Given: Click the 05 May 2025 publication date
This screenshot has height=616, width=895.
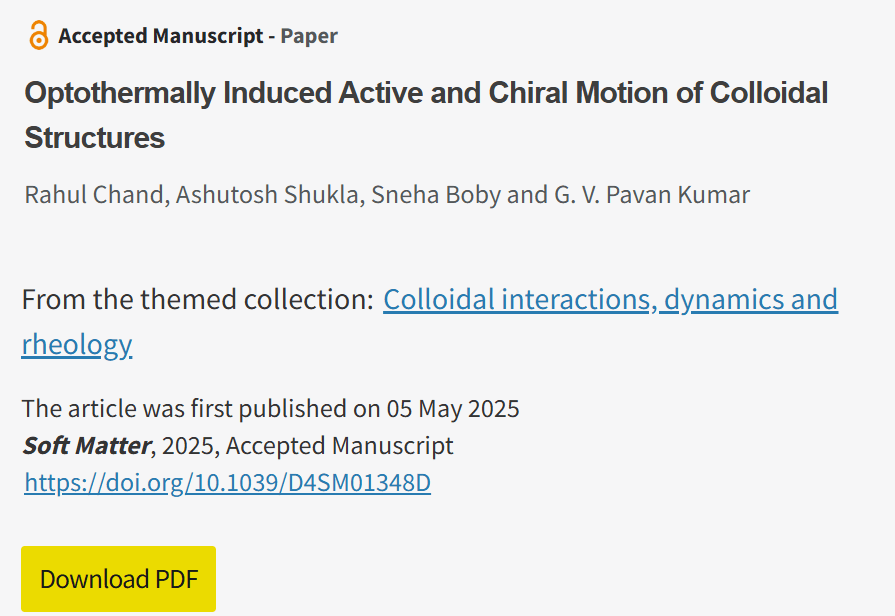Looking at the screenshot, I should [x=454, y=408].
